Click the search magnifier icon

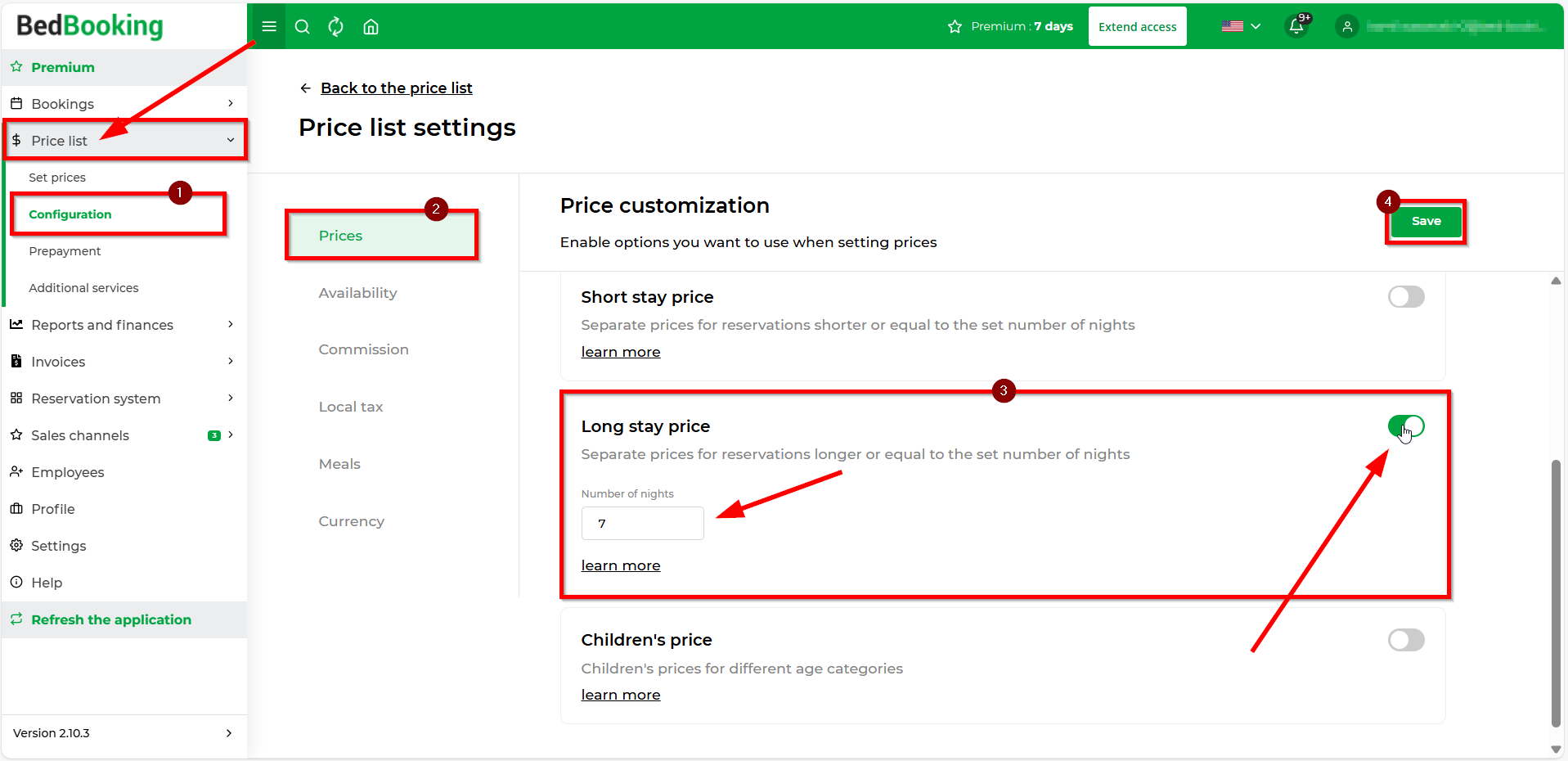302,26
